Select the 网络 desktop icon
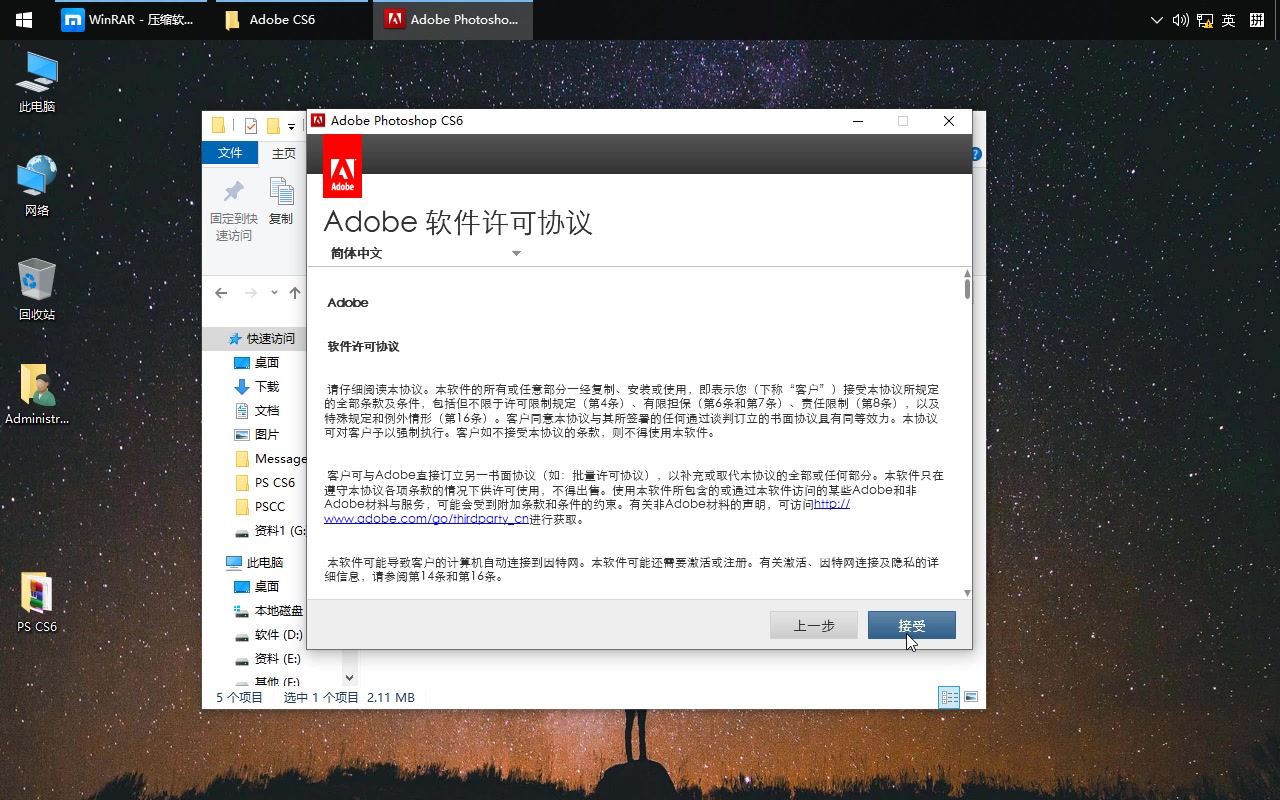 coord(37,186)
